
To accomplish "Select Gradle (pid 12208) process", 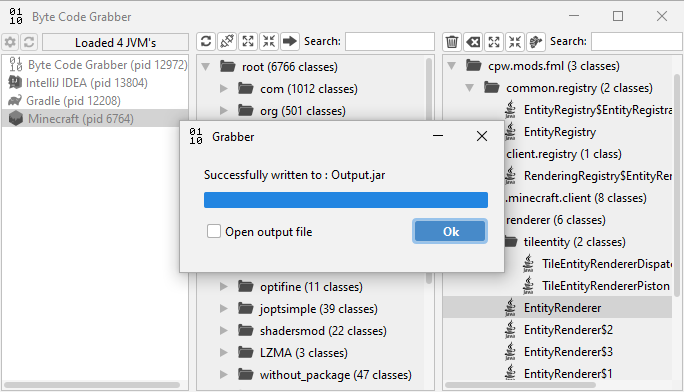I will (x=95, y=100).
